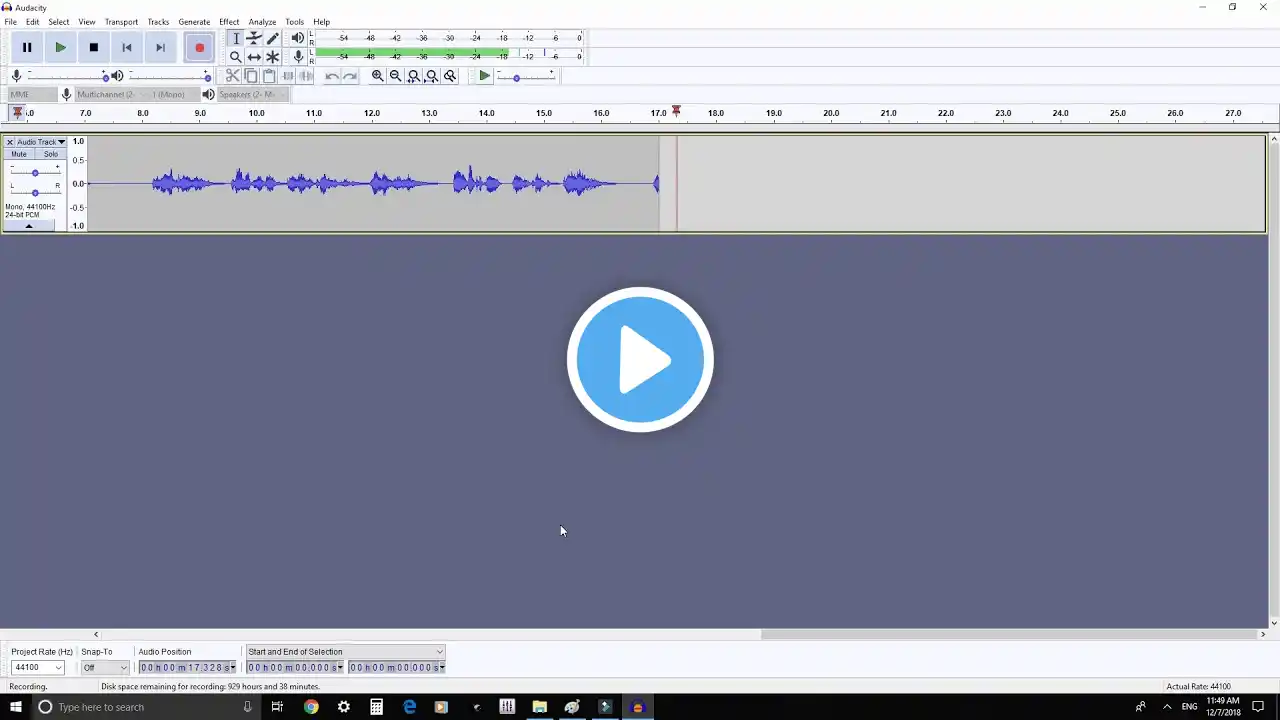Pause the recording with the Pause button

(27, 47)
